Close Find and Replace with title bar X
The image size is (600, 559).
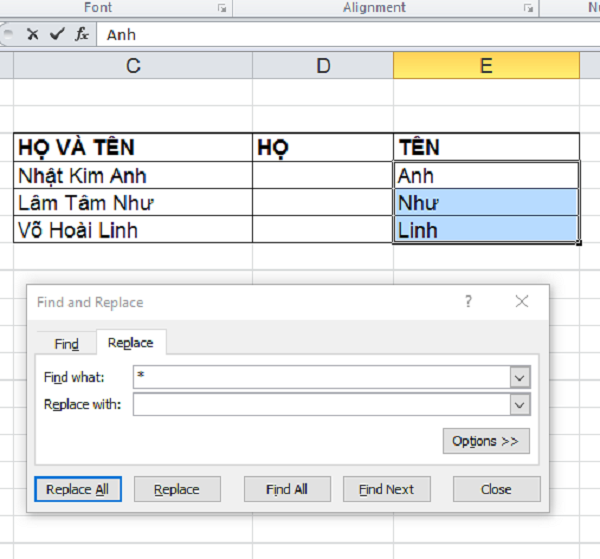(521, 301)
